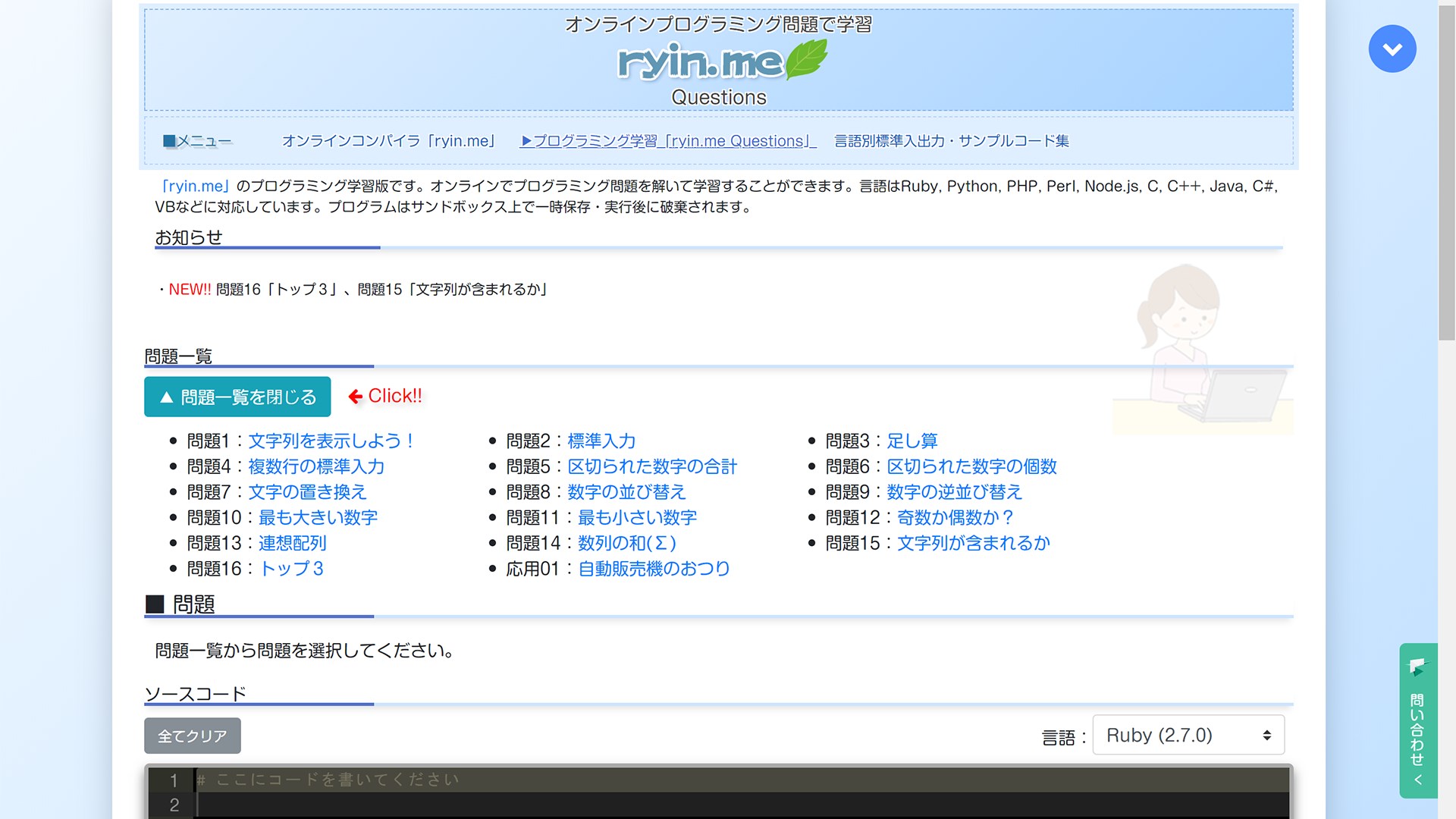
Task: Select 問題5 区切られた数字の合計 link
Action: [x=651, y=466]
